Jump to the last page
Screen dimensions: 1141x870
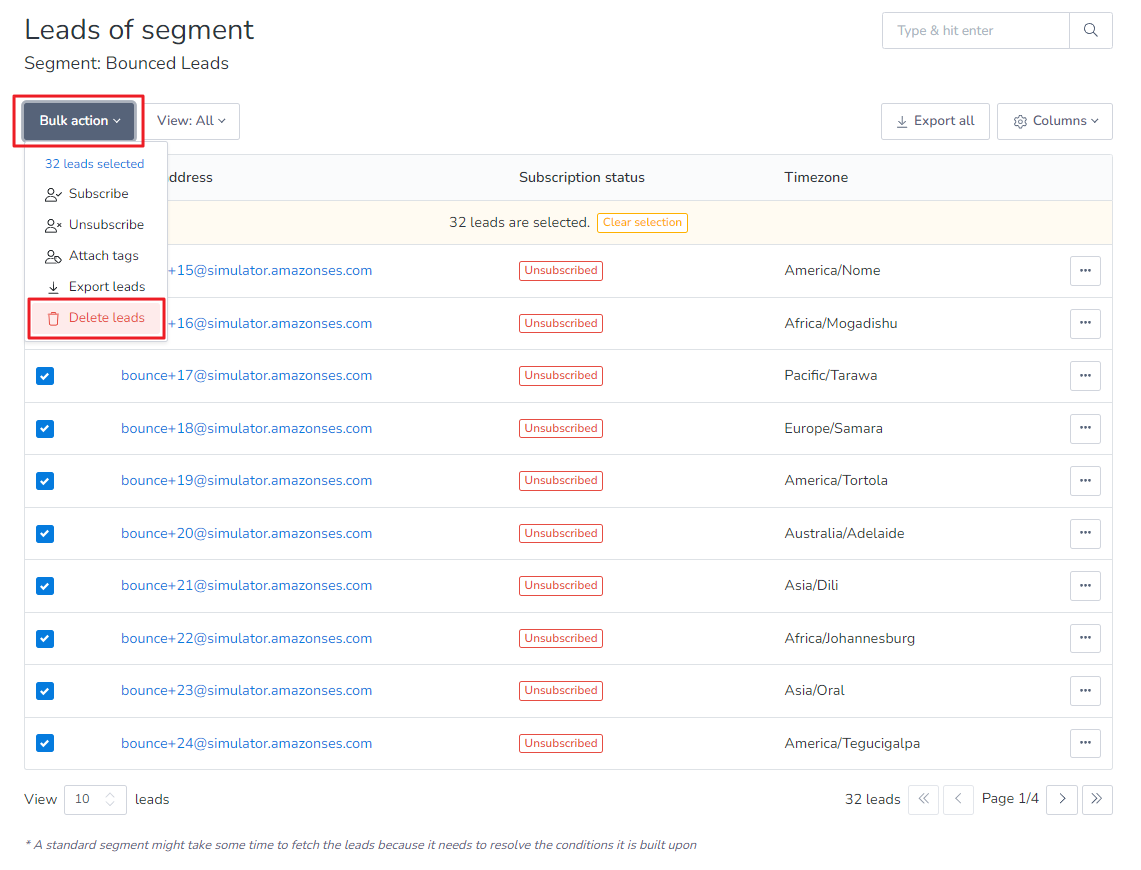(x=1097, y=799)
